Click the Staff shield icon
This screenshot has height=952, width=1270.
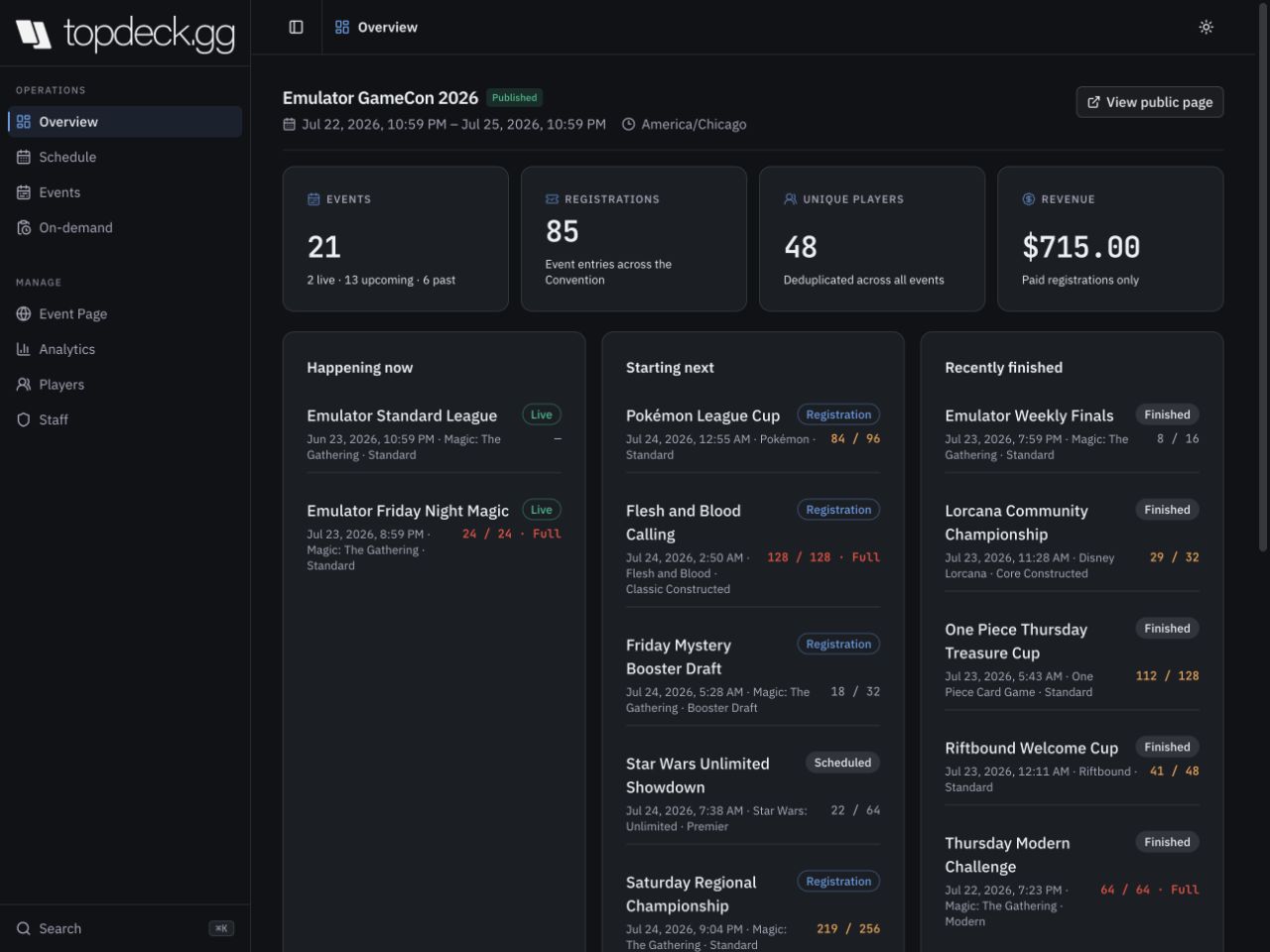(x=24, y=419)
